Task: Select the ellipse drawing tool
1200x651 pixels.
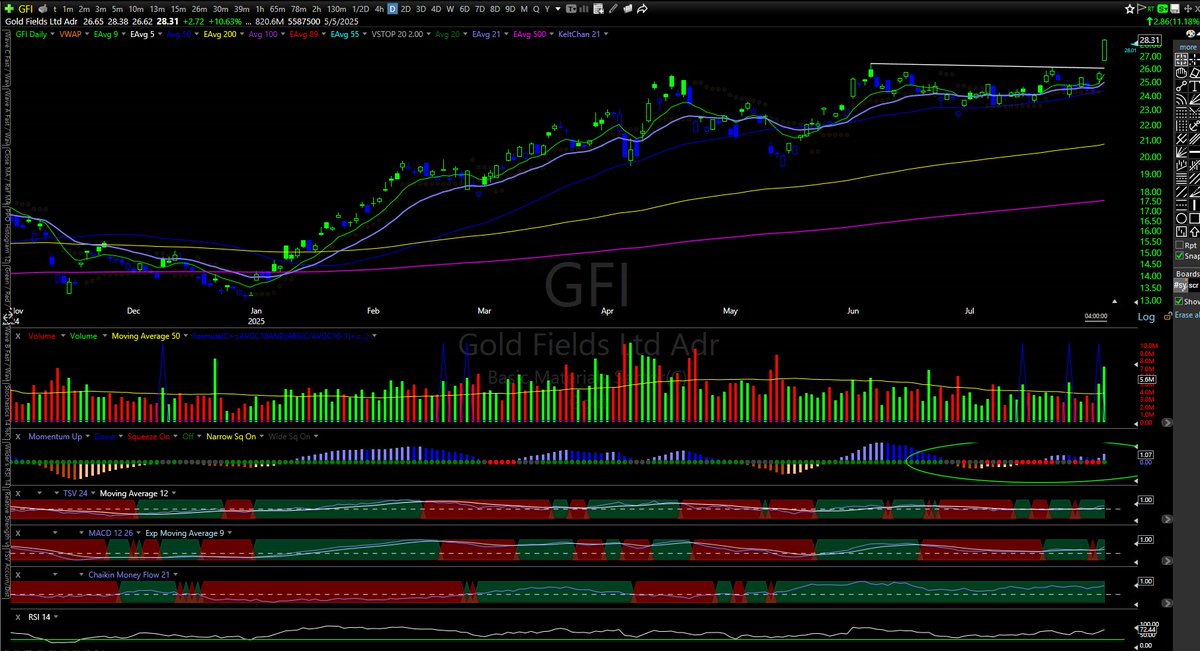Action: click(1181, 218)
